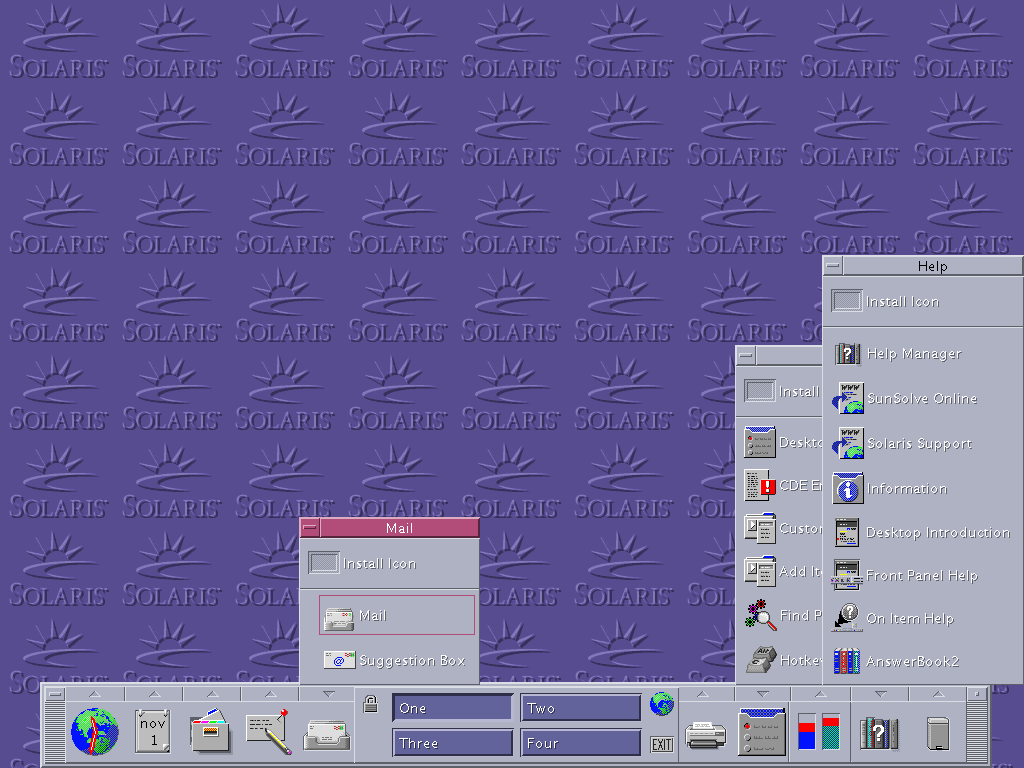
Task: Open the Add Item to Menu icon
Action: (x=783, y=571)
